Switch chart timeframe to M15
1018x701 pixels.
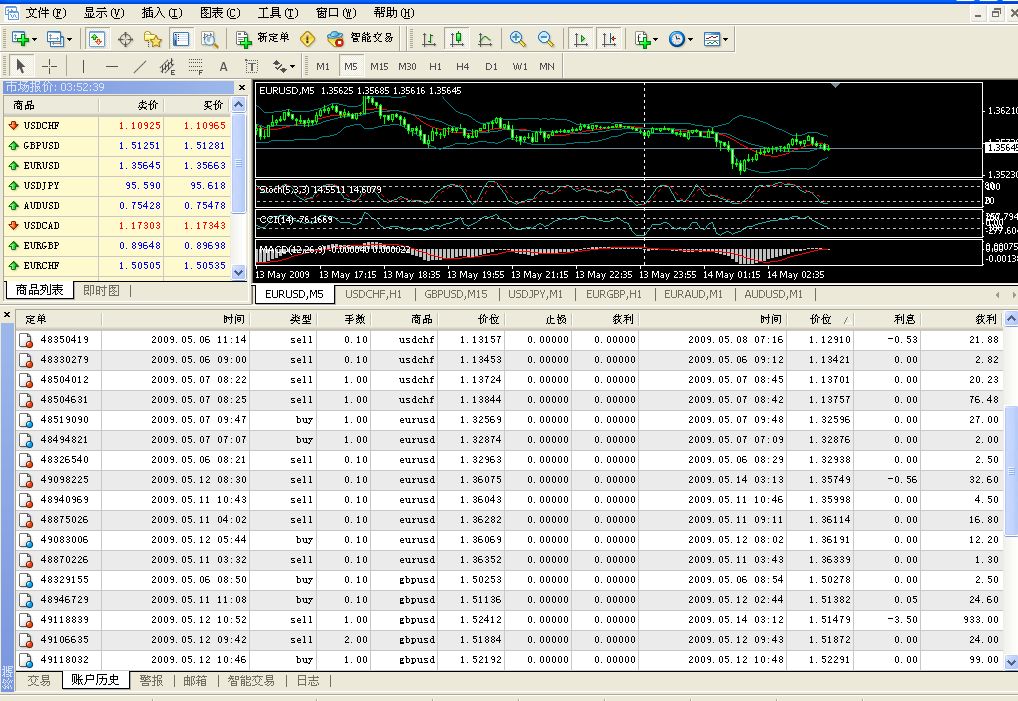379,66
